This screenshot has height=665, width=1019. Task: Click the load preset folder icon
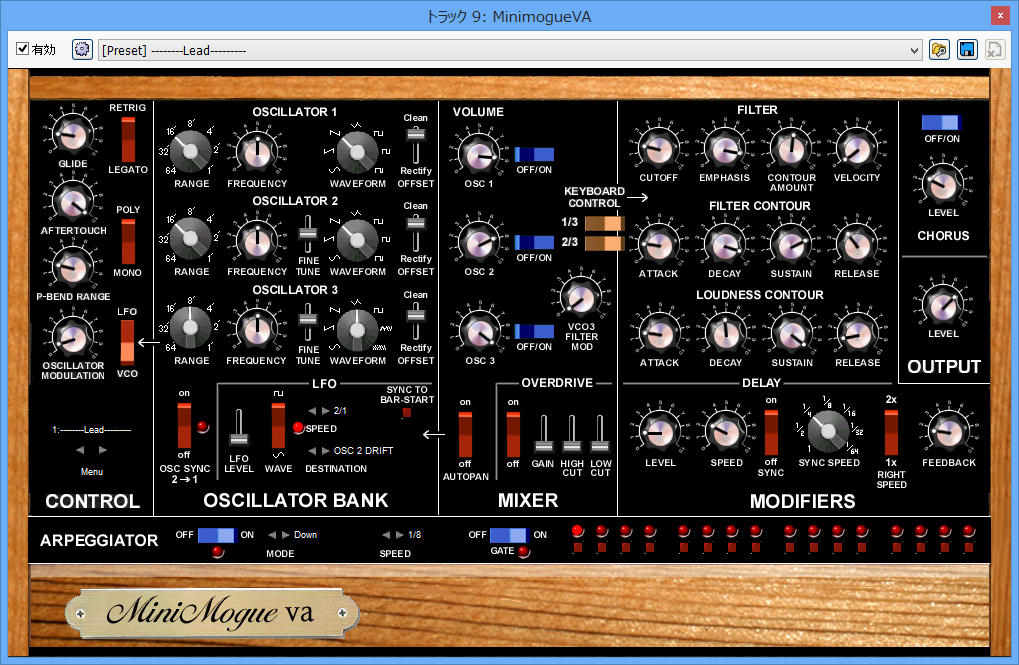click(939, 49)
